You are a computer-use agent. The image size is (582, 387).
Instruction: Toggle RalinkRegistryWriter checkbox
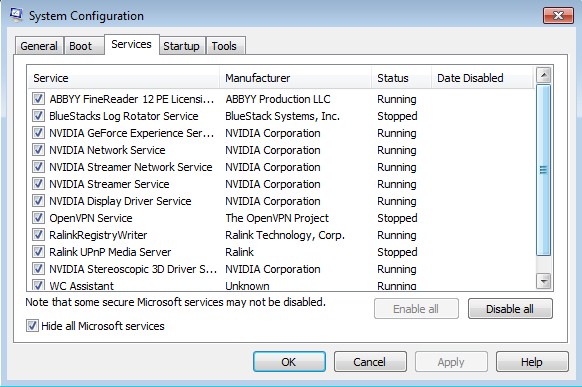tap(38, 235)
